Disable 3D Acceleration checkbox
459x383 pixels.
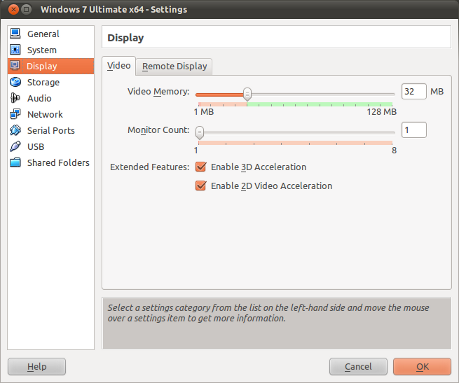[x=201, y=167]
